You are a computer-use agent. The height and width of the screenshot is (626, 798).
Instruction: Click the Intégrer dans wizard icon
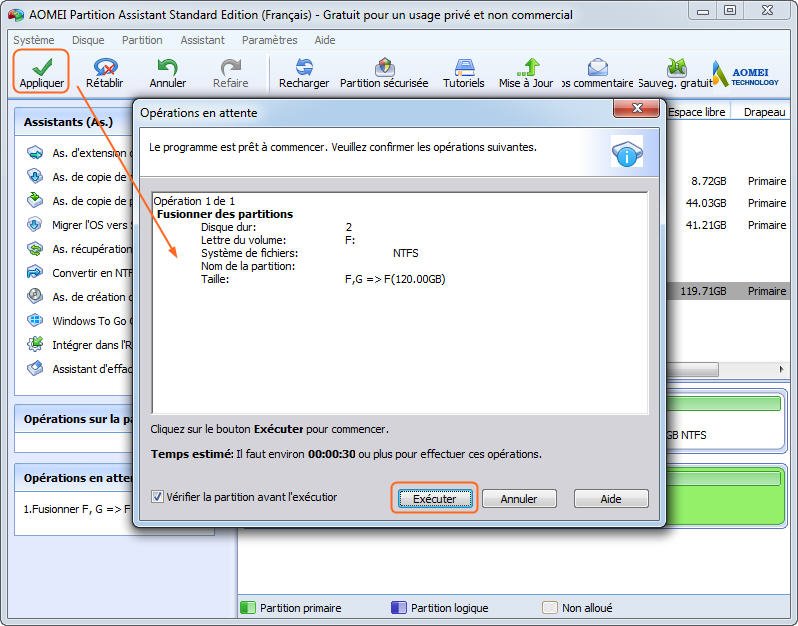pos(35,345)
